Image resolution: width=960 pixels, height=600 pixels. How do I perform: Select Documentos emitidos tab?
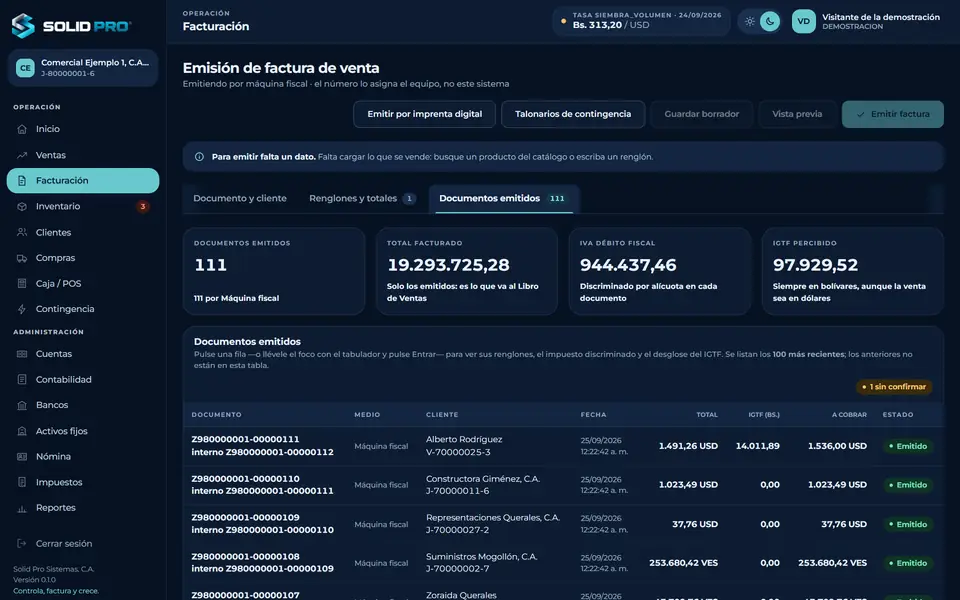click(504, 198)
